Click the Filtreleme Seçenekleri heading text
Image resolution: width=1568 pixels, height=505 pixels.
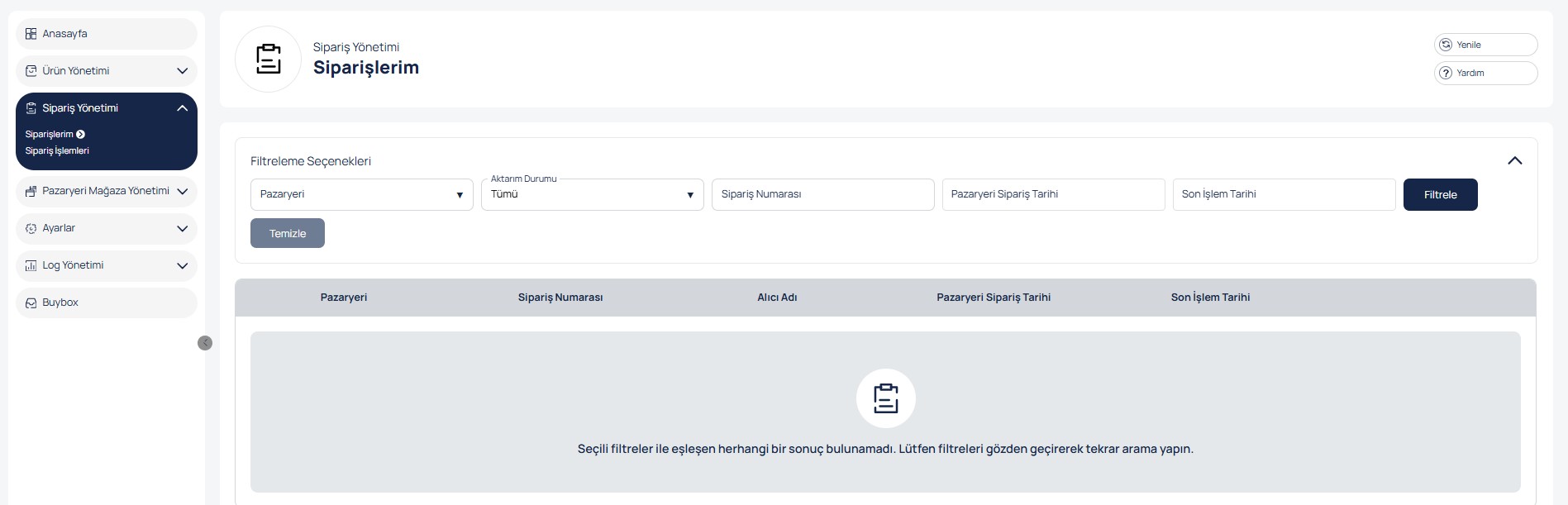pyautogui.click(x=311, y=161)
